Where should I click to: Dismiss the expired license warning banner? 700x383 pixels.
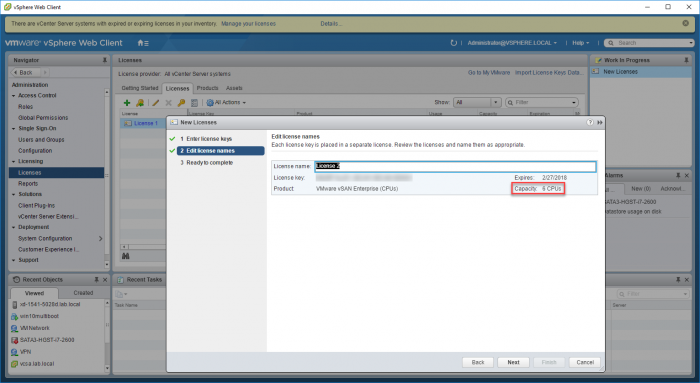[685, 23]
